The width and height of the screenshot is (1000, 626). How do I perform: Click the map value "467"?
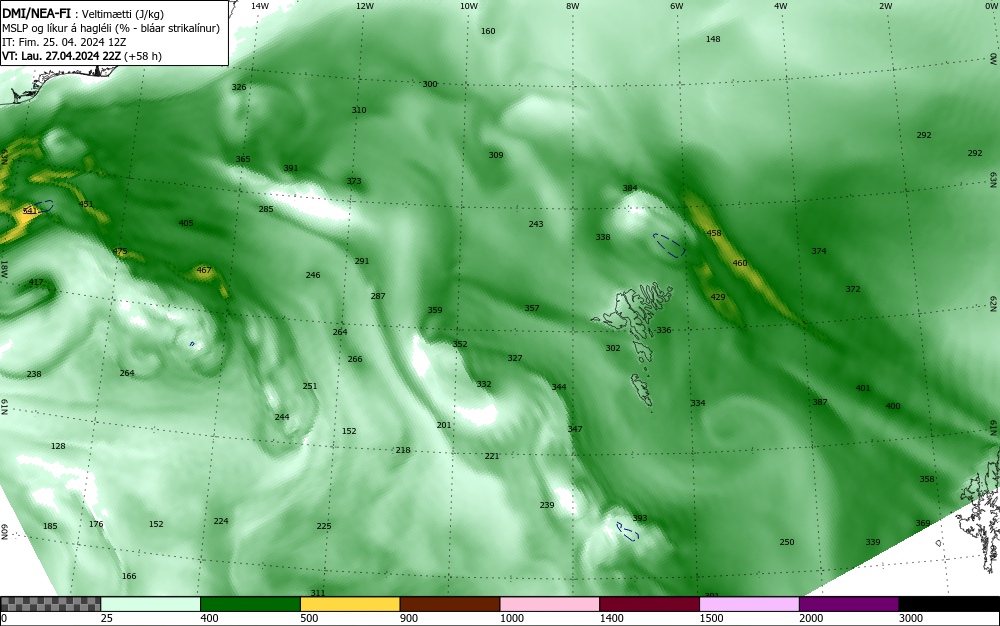[x=203, y=270]
